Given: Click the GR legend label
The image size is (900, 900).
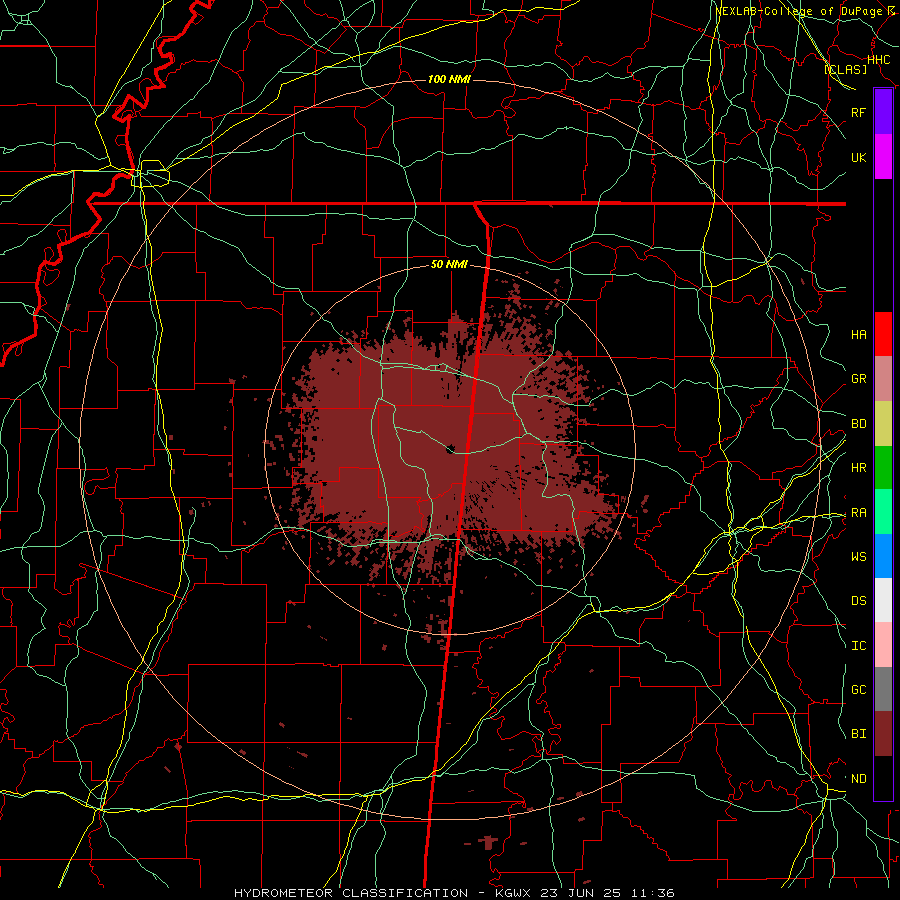Looking at the screenshot, I should (858, 379).
